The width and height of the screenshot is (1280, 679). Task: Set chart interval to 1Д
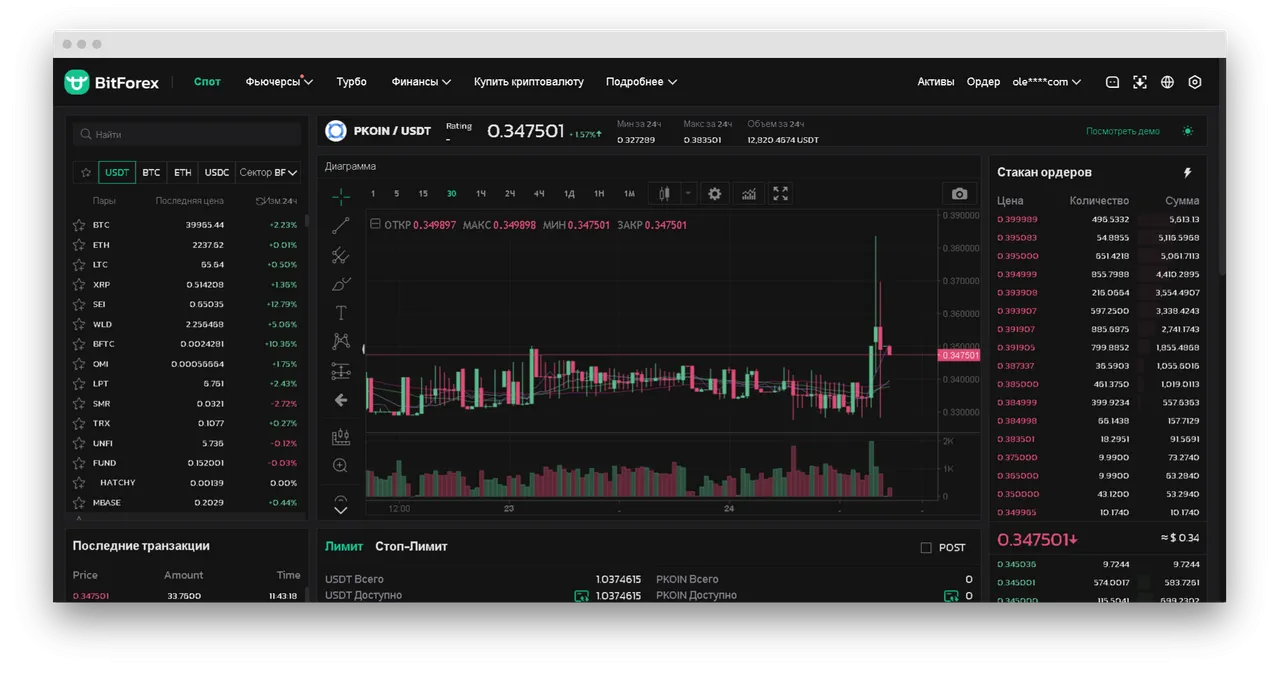pos(569,194)
